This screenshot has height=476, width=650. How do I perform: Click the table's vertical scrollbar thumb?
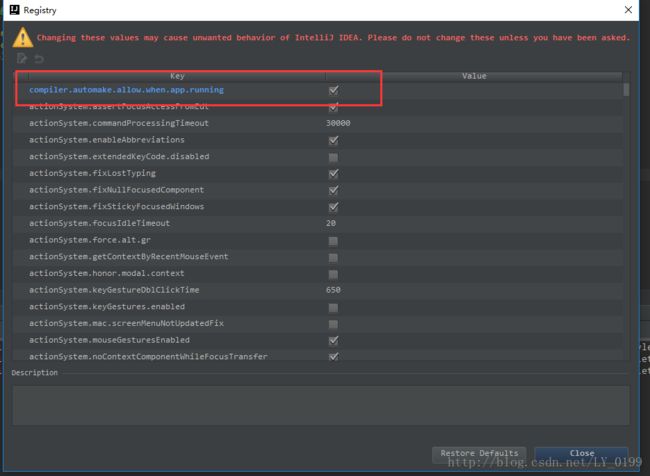[x=626, y=90]
